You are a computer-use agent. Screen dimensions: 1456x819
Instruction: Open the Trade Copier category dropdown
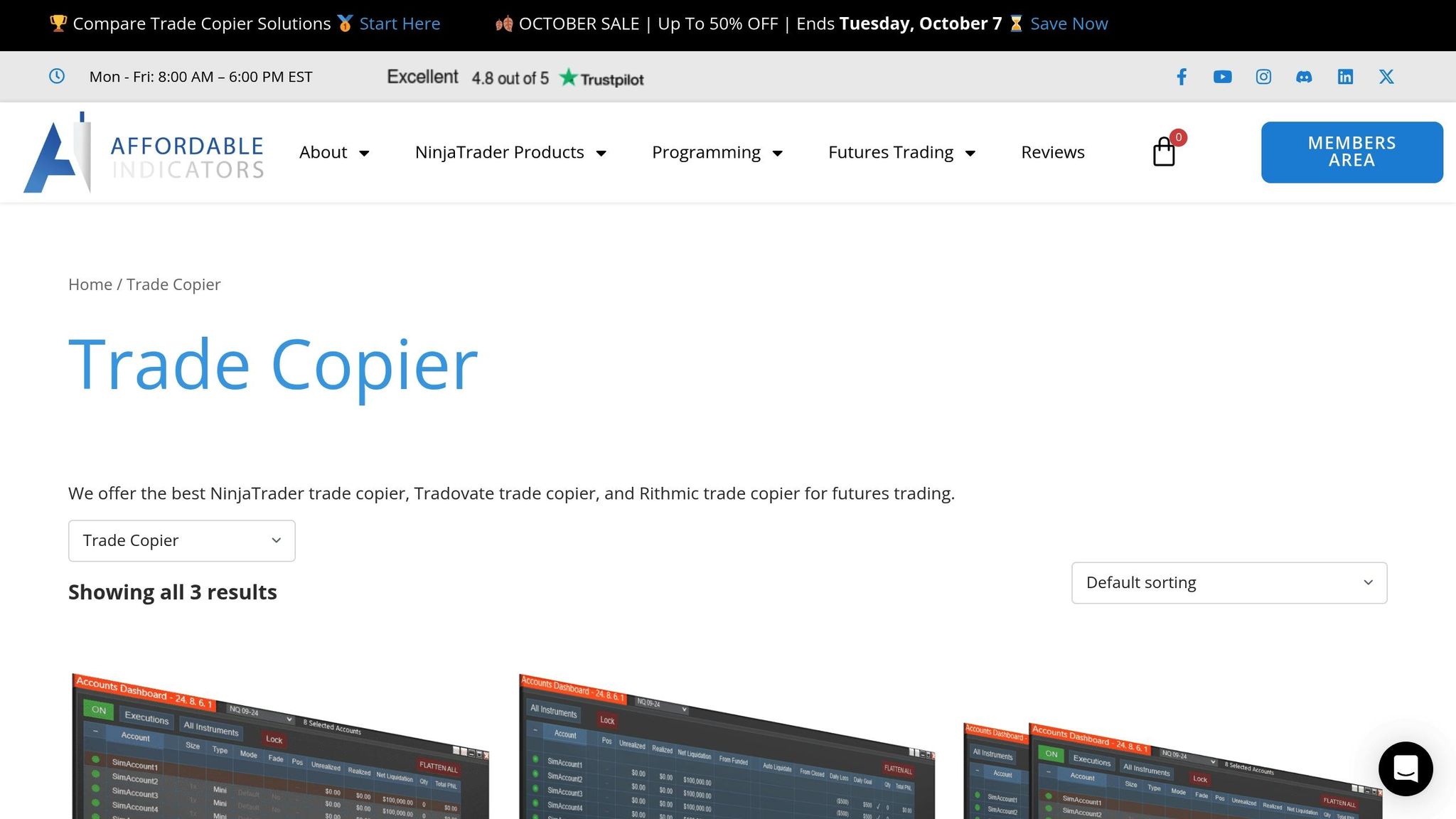(x=182, y=540)
